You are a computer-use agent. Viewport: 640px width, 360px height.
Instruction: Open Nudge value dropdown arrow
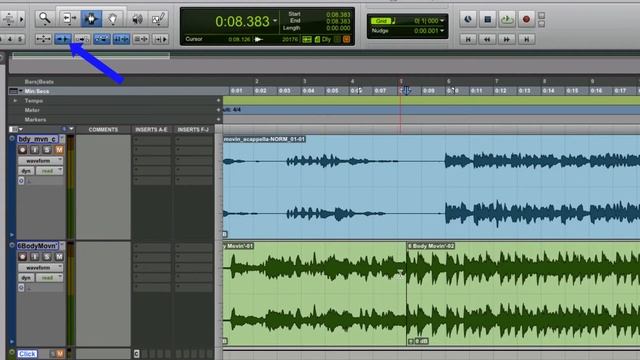pyautogui.click(x=442, y=31)
